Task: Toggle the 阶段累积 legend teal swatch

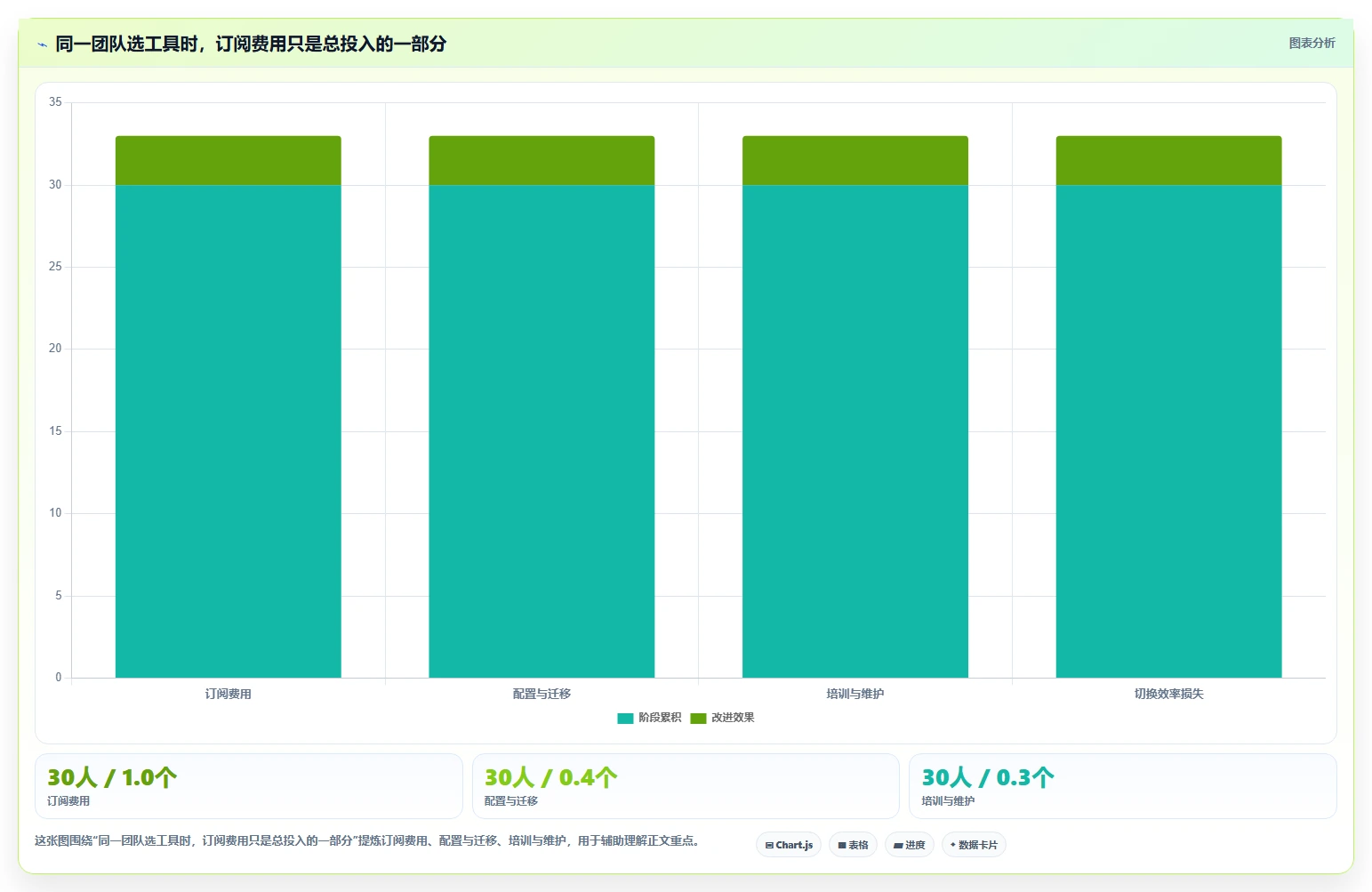Action: (x=625, y=719)
